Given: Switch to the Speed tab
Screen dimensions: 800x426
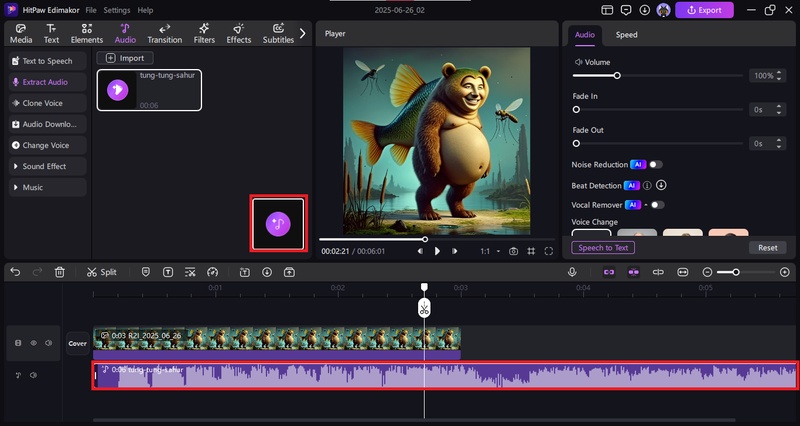Looking at the screenshot, I should coord(626,34).
